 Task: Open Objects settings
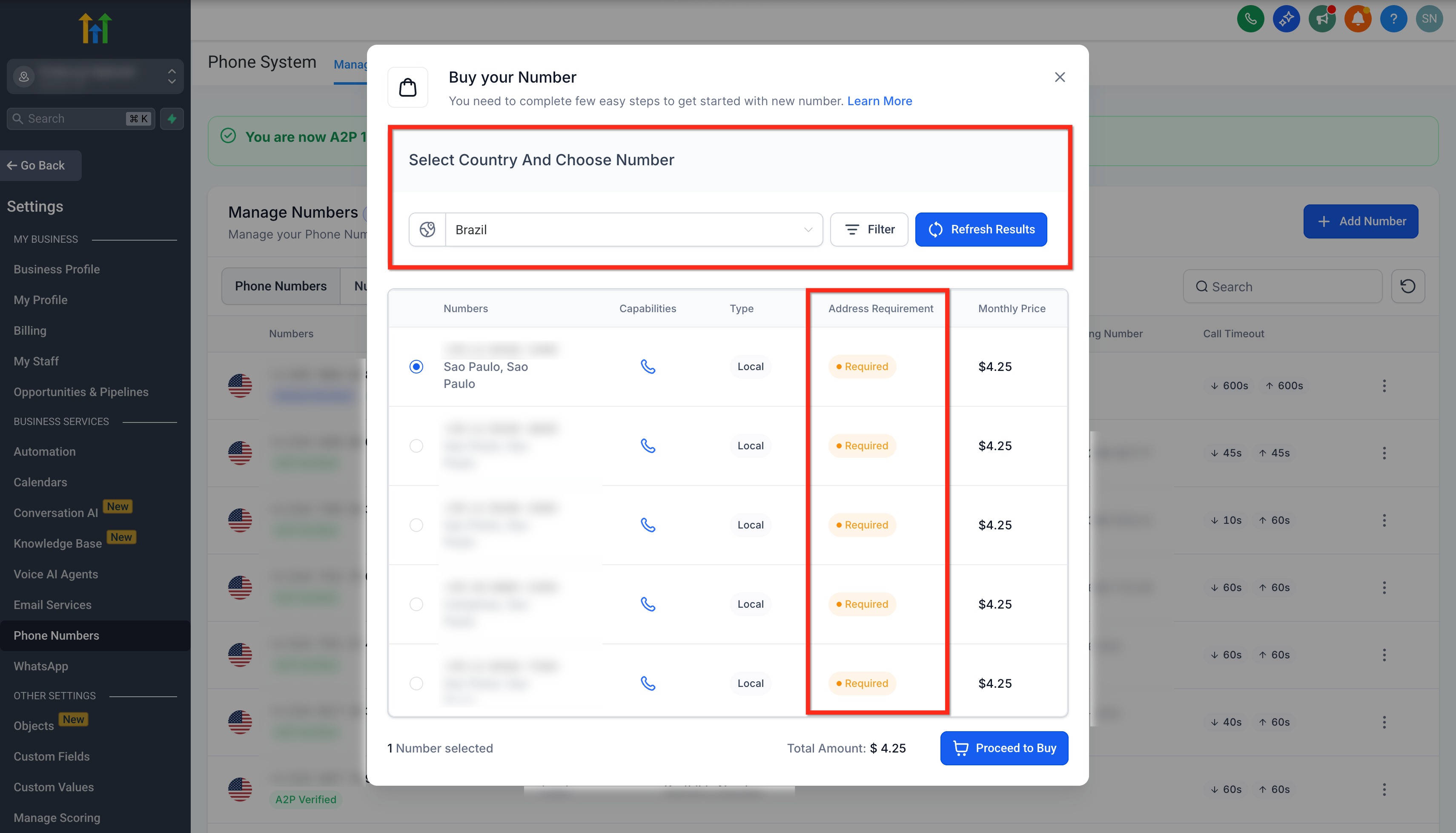click(x=34, y=725)
